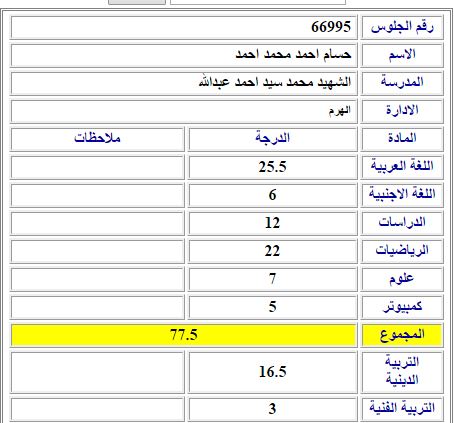Select the seat number value 66995

331,27
